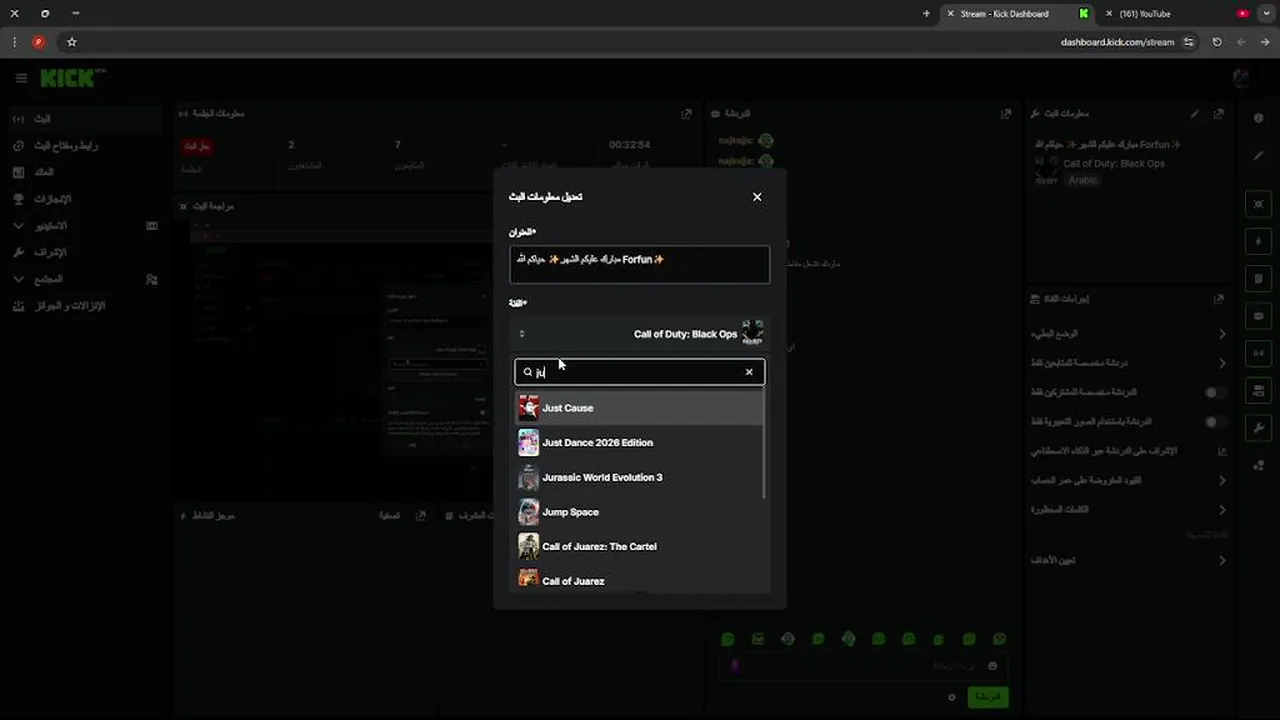Select 'Just Cause' from the category results
1280x720 pixels.
(639, 408)
